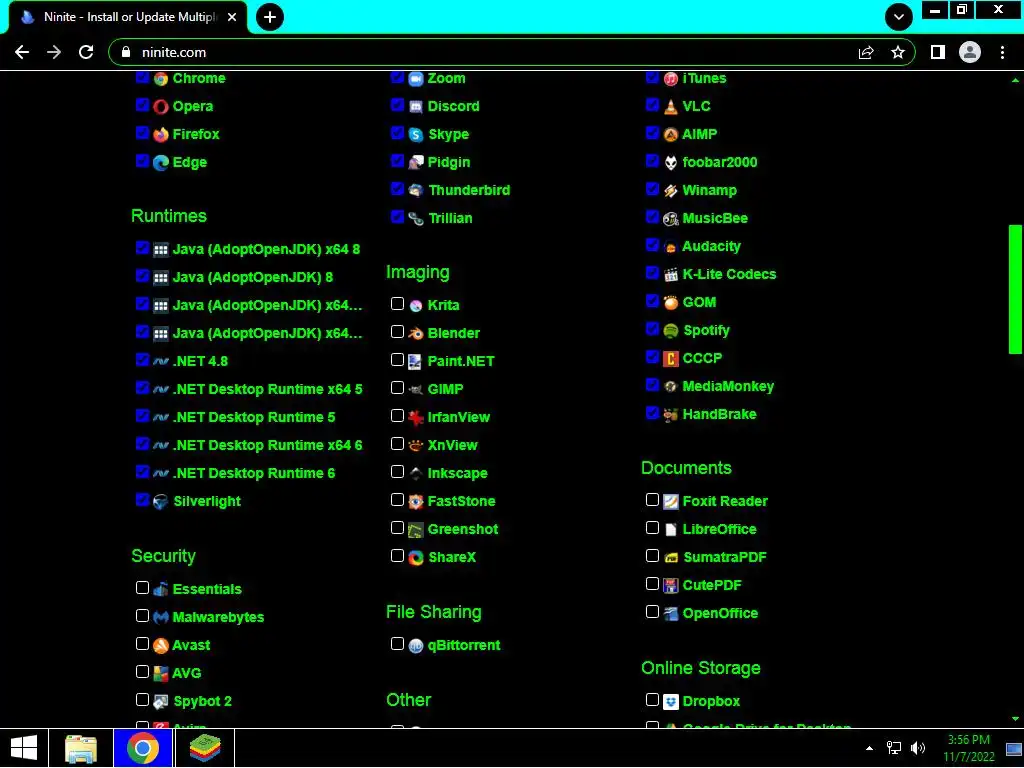1024x768 pixels.
Task: Click the Dropbox icon
Action: pyautogui.click(x=671, y=702)
